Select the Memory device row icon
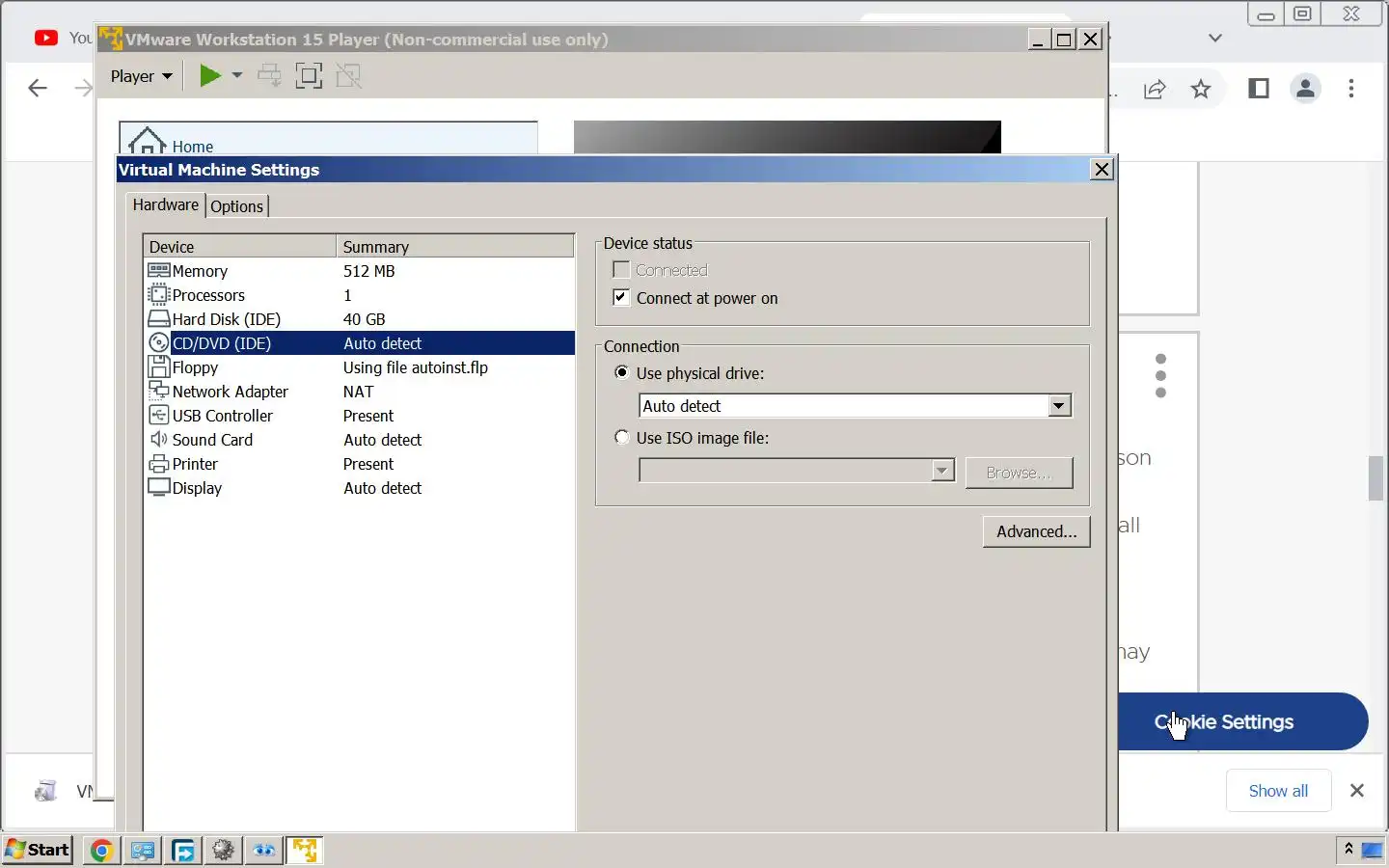The width and height of the screenshot is (1389, 868). coord(159,271)
